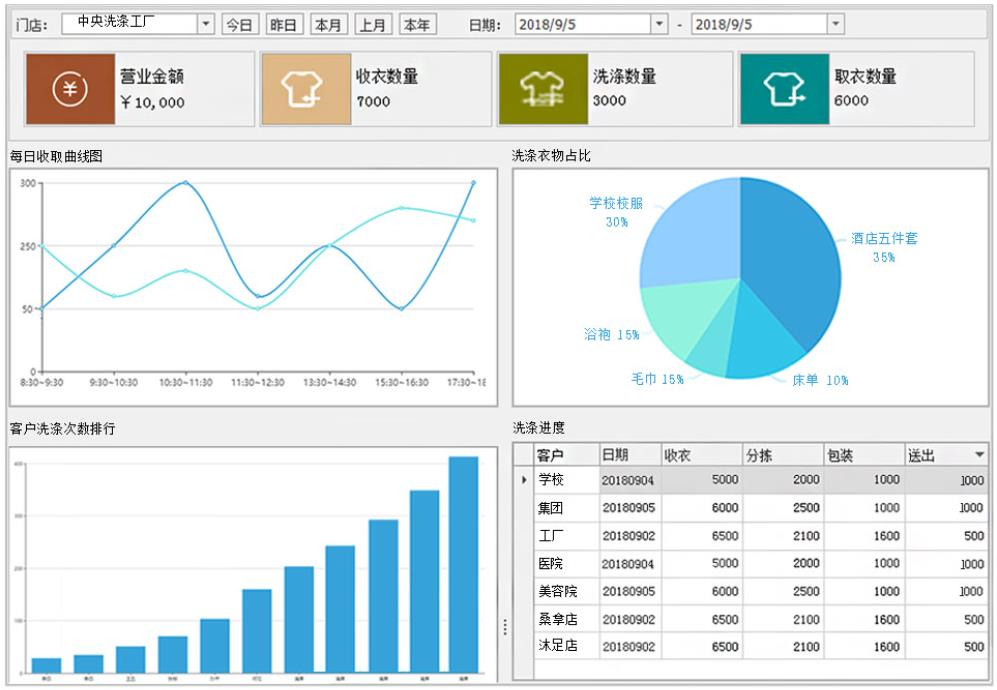The width and height of the screenshot is (997, 690).
Task: Select the 上月 date range button
Action: [x=373, y=25]
